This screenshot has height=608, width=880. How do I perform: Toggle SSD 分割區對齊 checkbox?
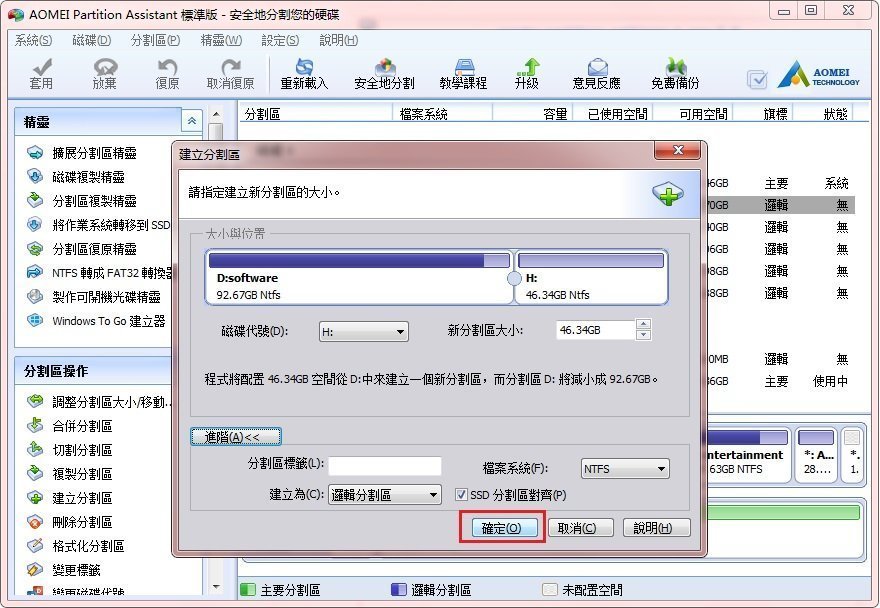[461, 495]
